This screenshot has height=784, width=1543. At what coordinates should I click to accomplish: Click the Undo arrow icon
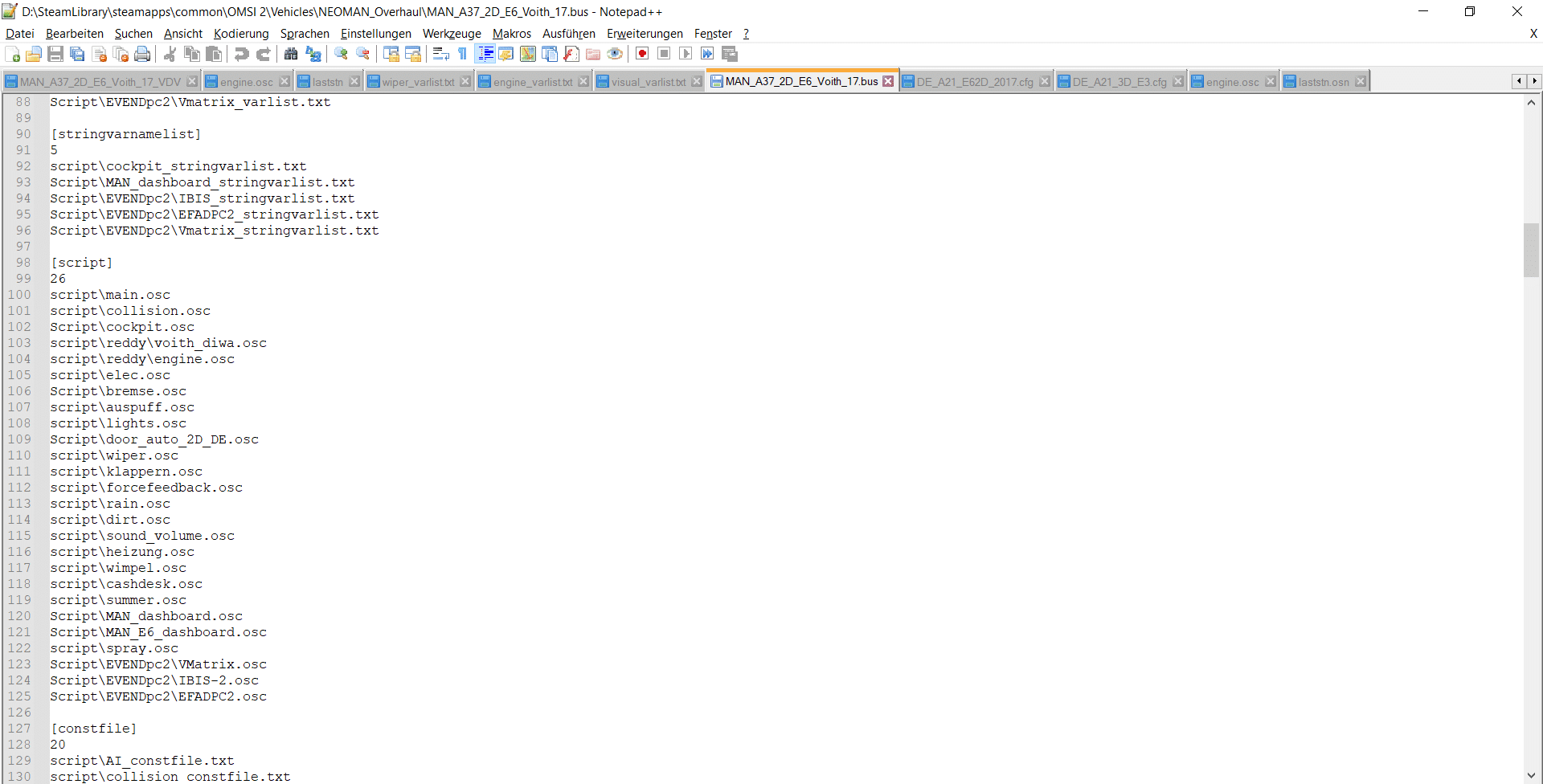click(241, 54)
